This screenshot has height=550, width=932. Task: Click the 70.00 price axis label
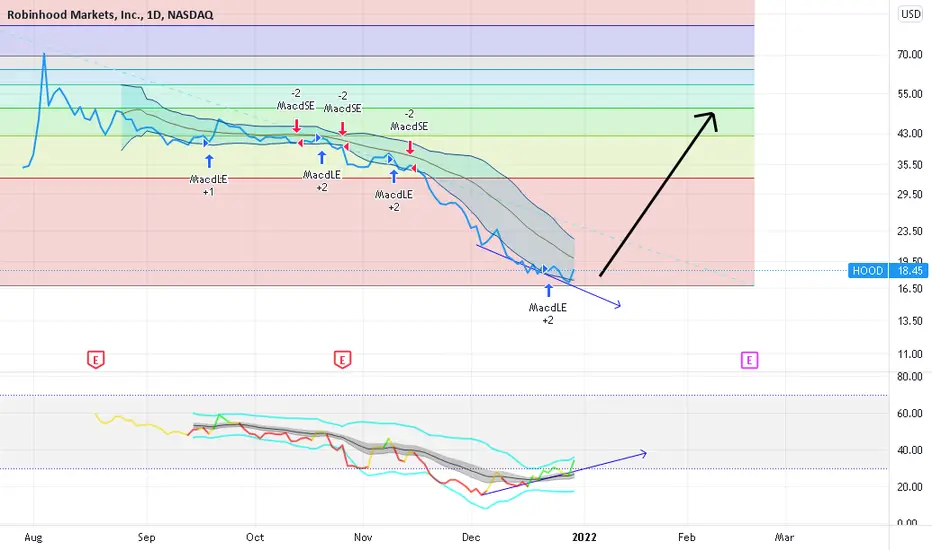pyautogui.click(x=909, y=55)
